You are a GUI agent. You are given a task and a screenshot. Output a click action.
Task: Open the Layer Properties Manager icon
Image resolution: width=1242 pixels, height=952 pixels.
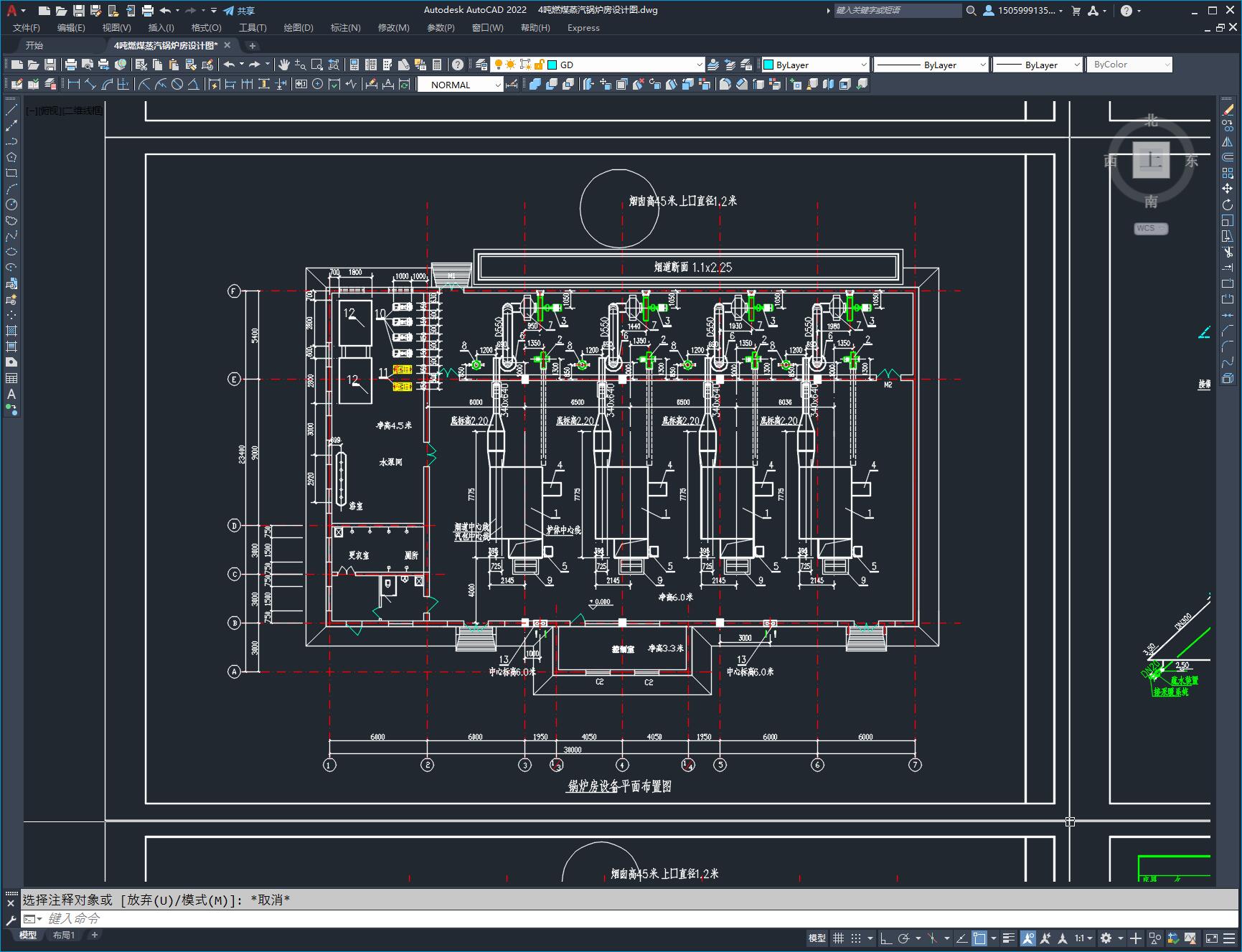click(x=481, y=65)
